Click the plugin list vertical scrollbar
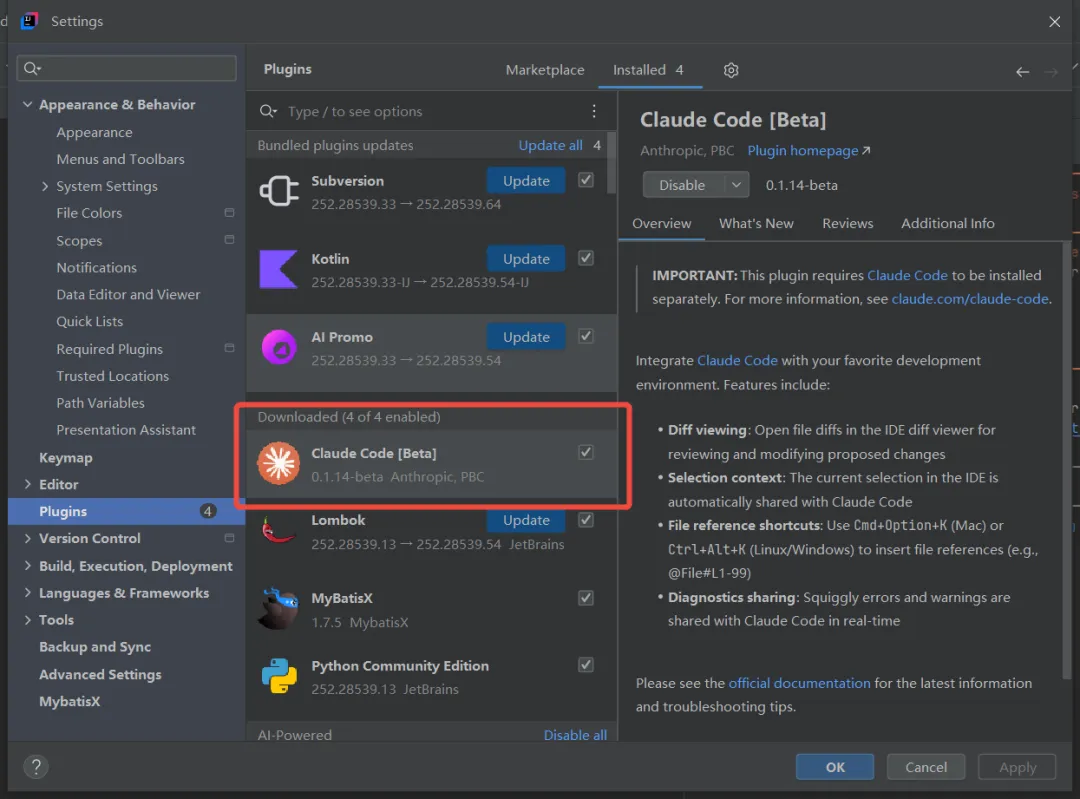The image size is (1080, 799). tap(611, 164)
